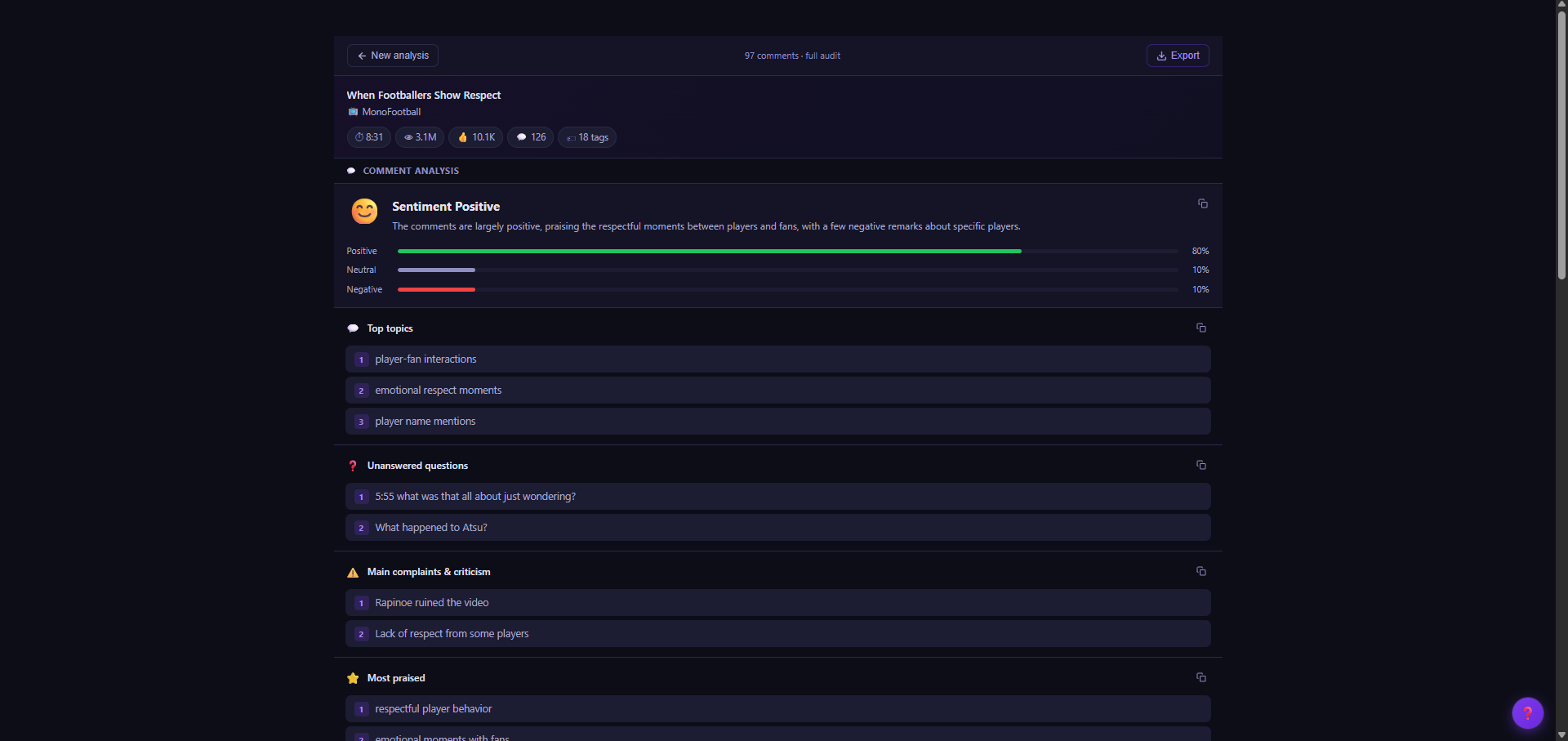Select complaint 'Lack of respect from some players'
This screenshot has height=741, width=1568.
(778, 634)
